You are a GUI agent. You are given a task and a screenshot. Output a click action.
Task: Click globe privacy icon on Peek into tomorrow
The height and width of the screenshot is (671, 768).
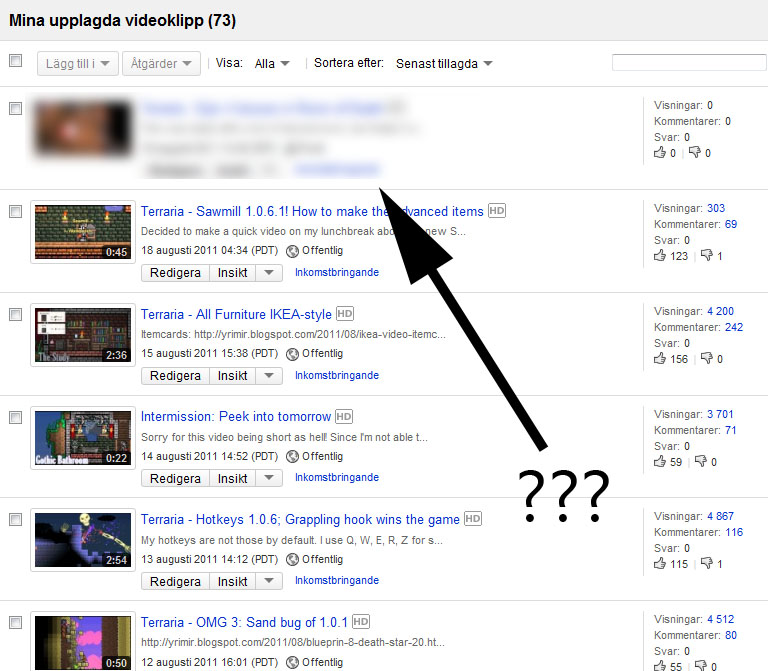pos(292,456)
